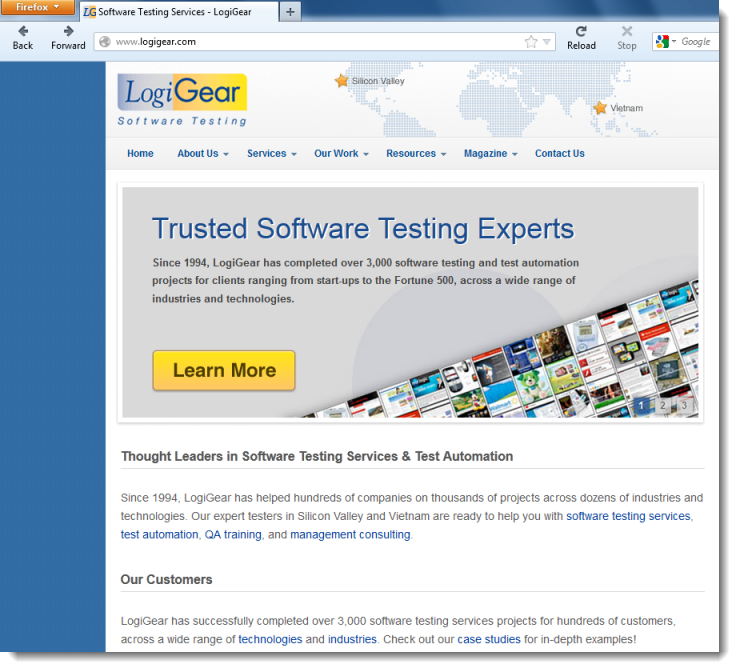Expand the Our Work menu
Image resolution: width=737 pixels, height=670 pixels.
[341, 153]
